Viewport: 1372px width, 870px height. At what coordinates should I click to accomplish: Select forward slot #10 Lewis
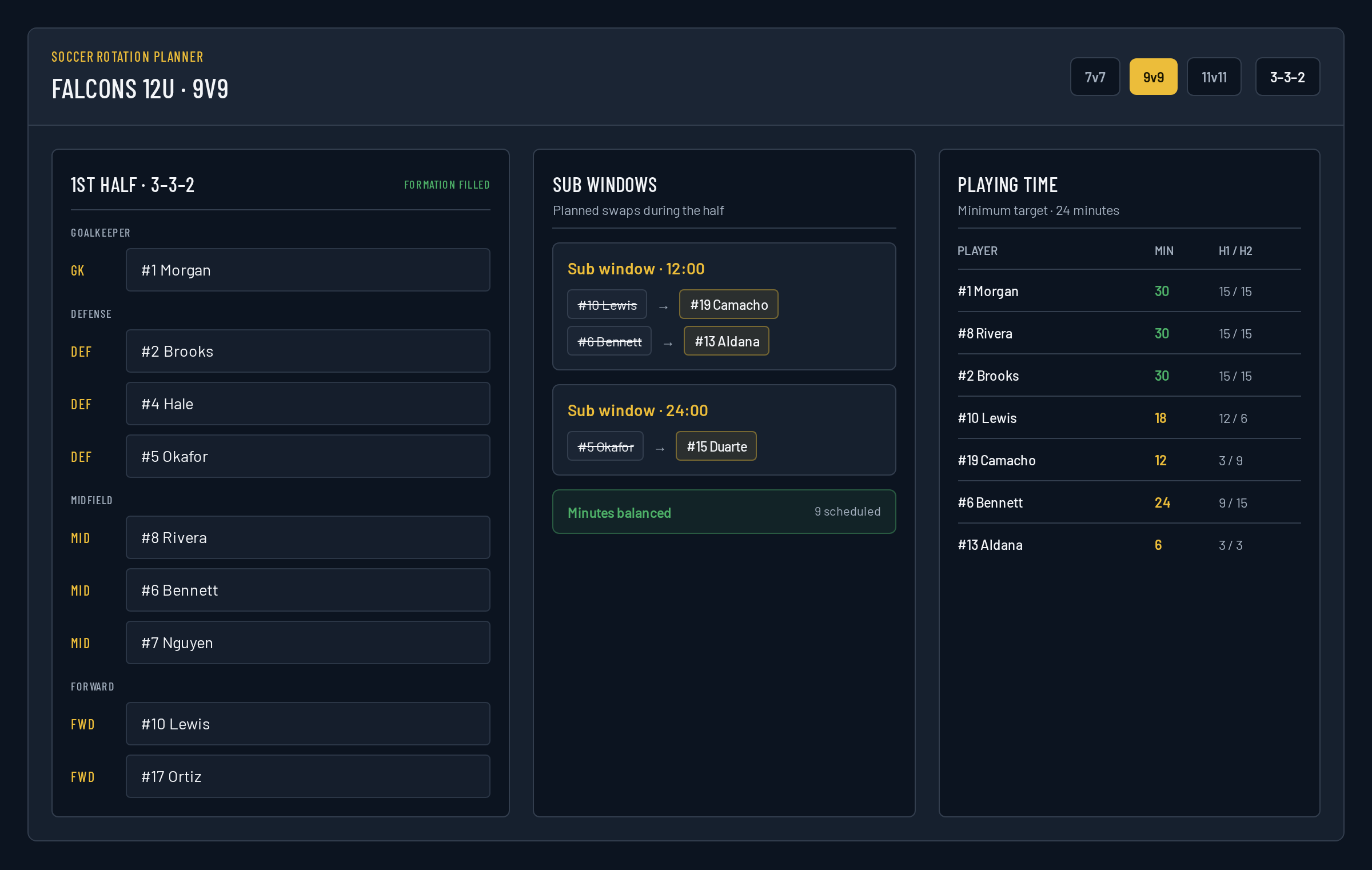[308, 724]
